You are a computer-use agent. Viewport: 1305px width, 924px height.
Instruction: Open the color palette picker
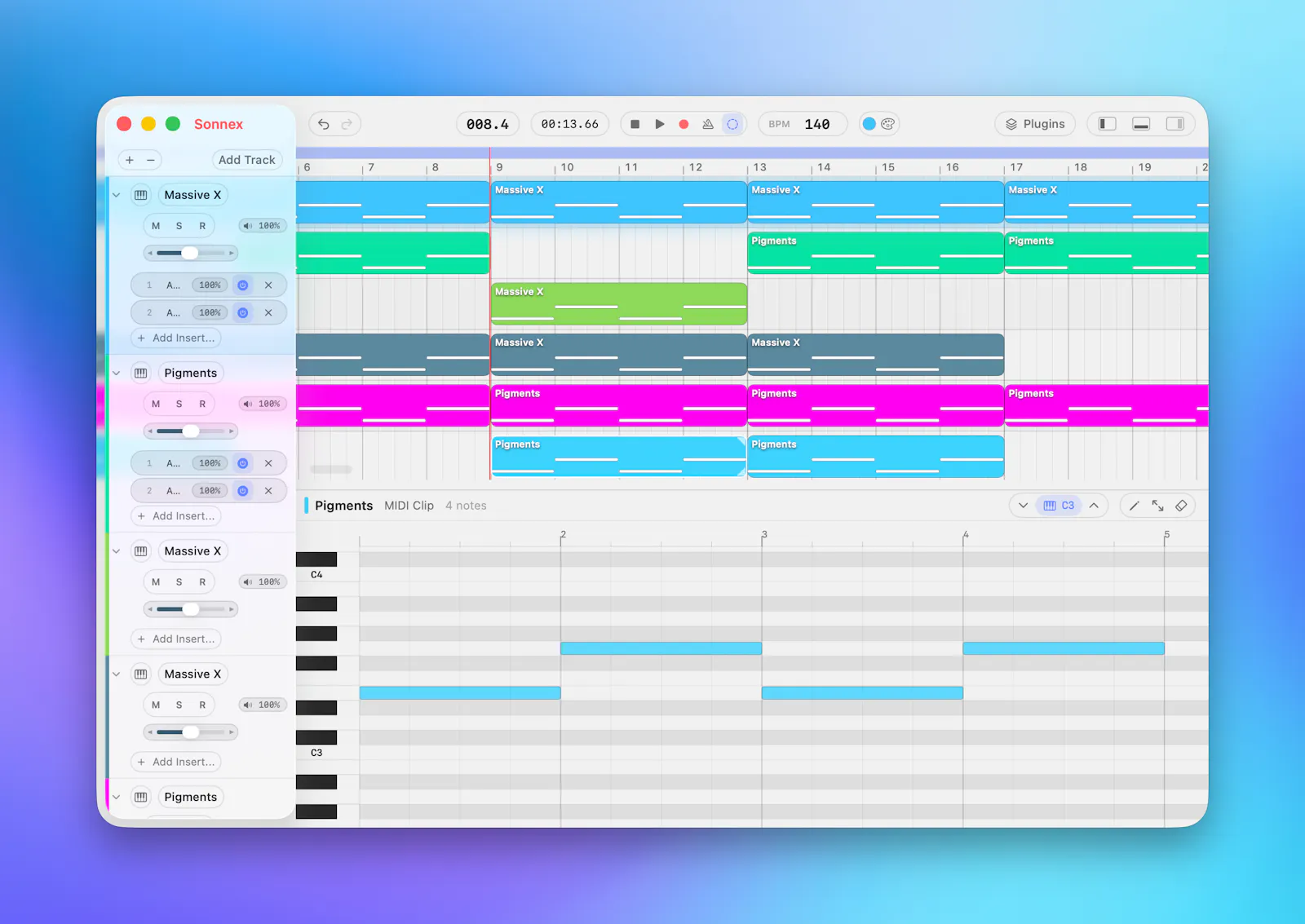888,124
